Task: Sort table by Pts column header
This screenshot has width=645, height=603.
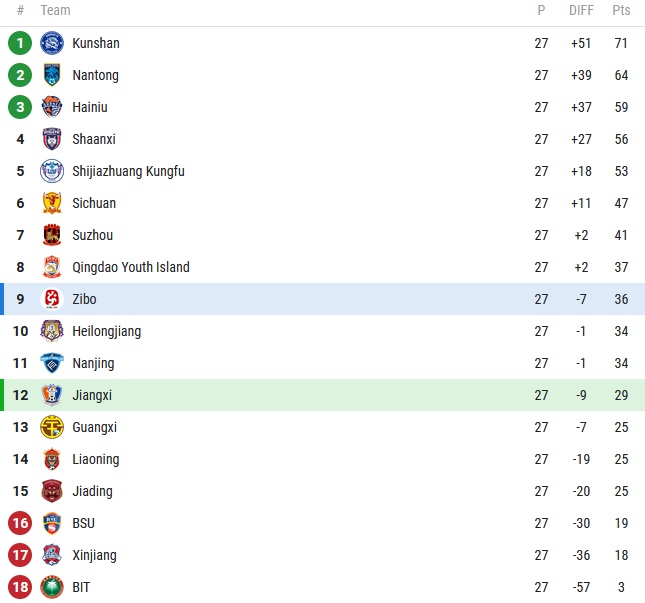Action: click(621, 10)
